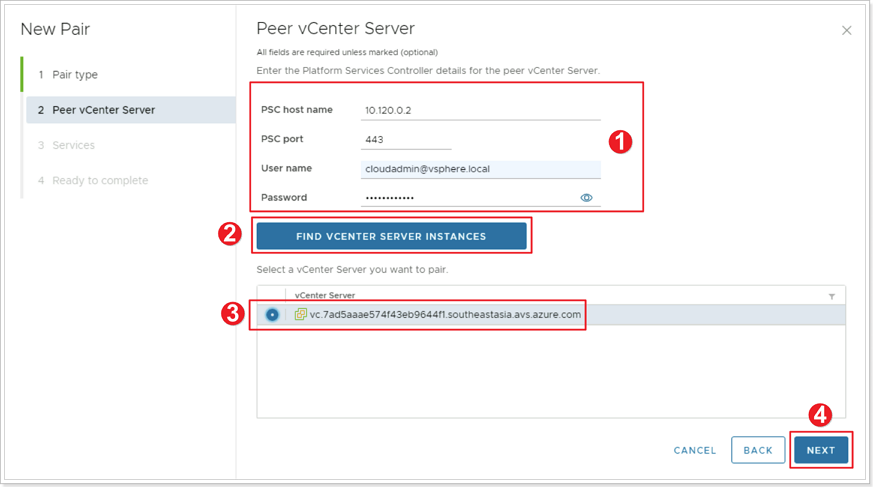Viewport: 873px width, 487px height.
Task: Click the PSC host name label
Action: coord(297,110)
